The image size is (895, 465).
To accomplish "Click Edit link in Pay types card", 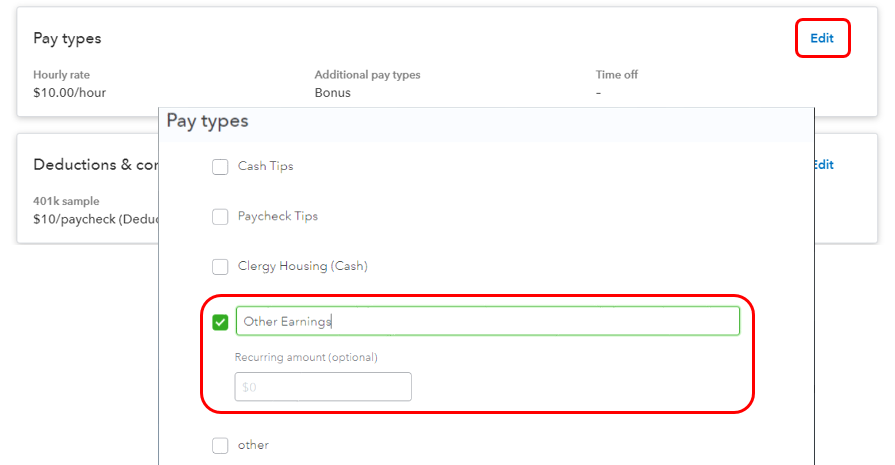I will click(822, 38).
